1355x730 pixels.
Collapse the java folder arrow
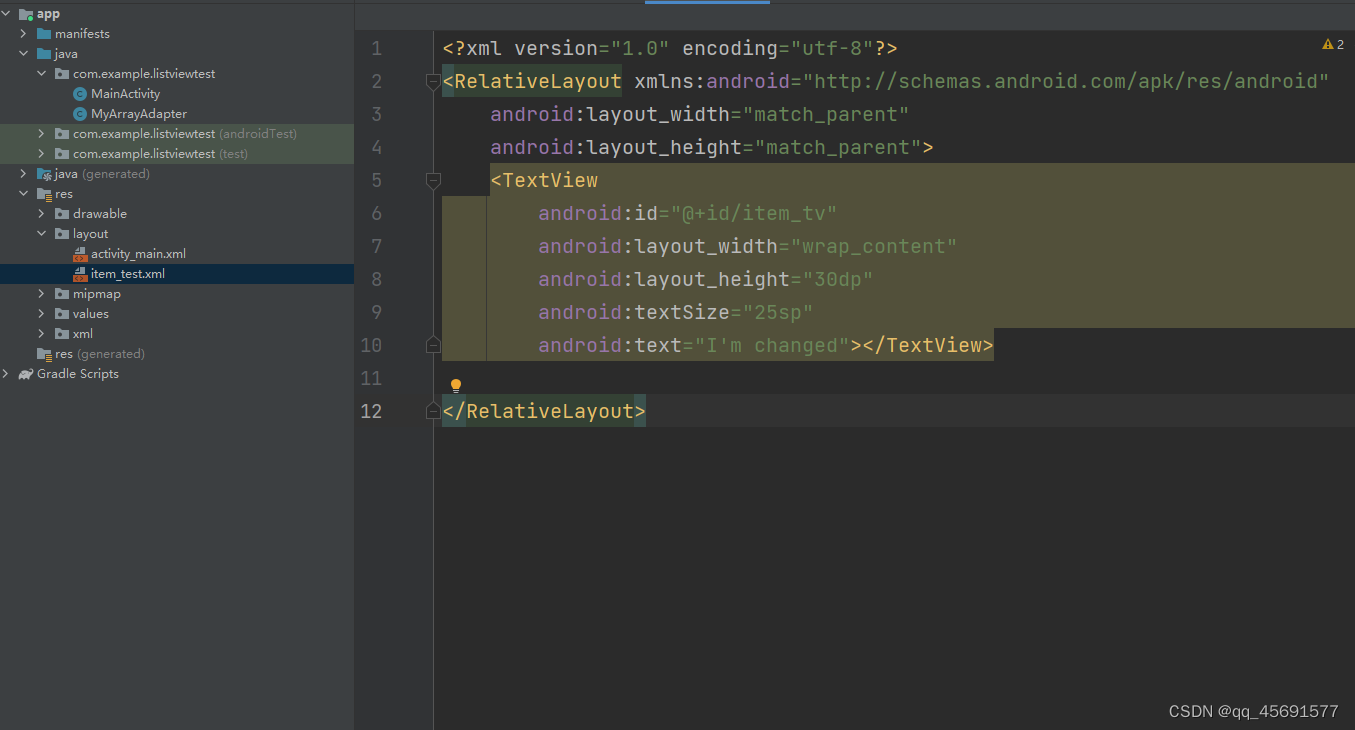click(x=24, y=54)
